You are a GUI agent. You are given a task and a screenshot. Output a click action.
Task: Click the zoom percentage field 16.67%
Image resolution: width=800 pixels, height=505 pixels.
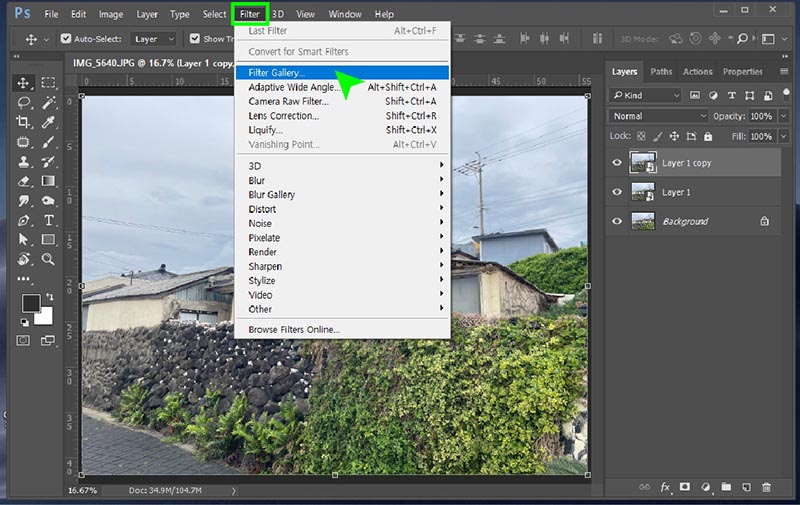click(83, 490)
